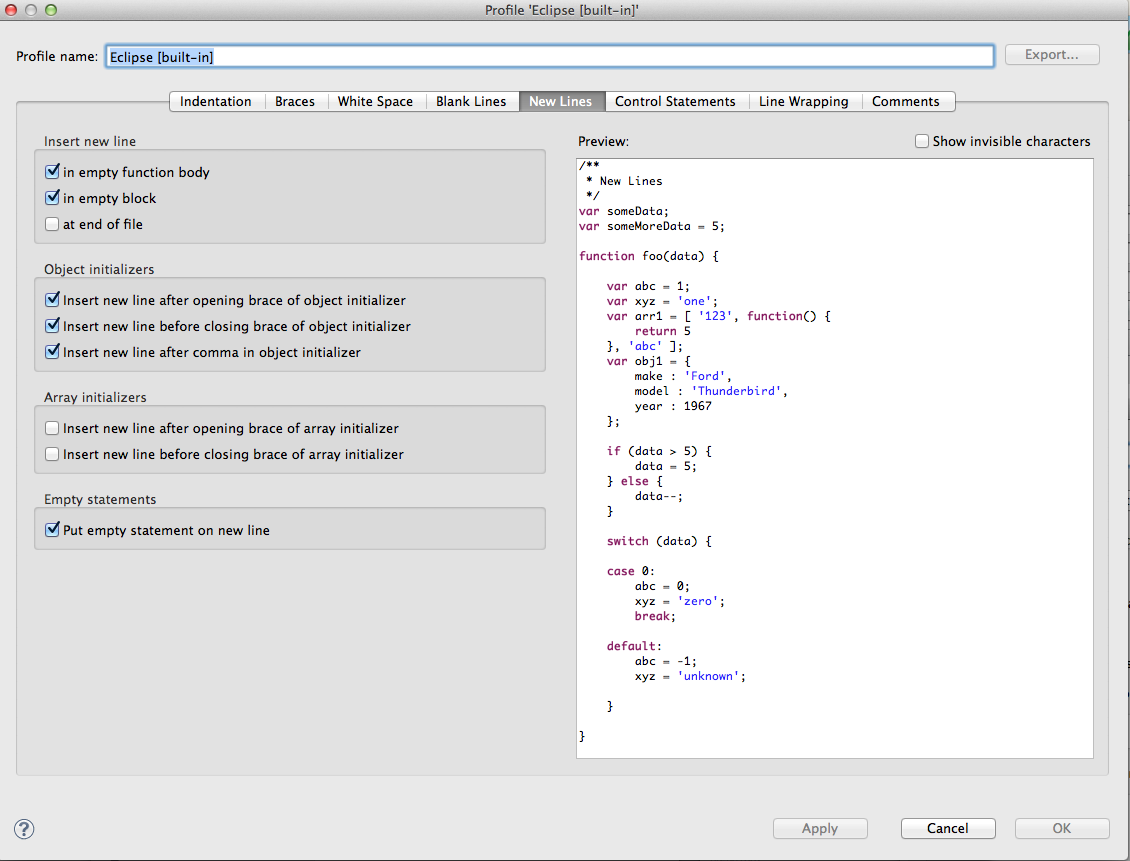1130x861 pixels.
Task: Toggle 'Show invisible characters' checkbox
Action: click(922, 142)
